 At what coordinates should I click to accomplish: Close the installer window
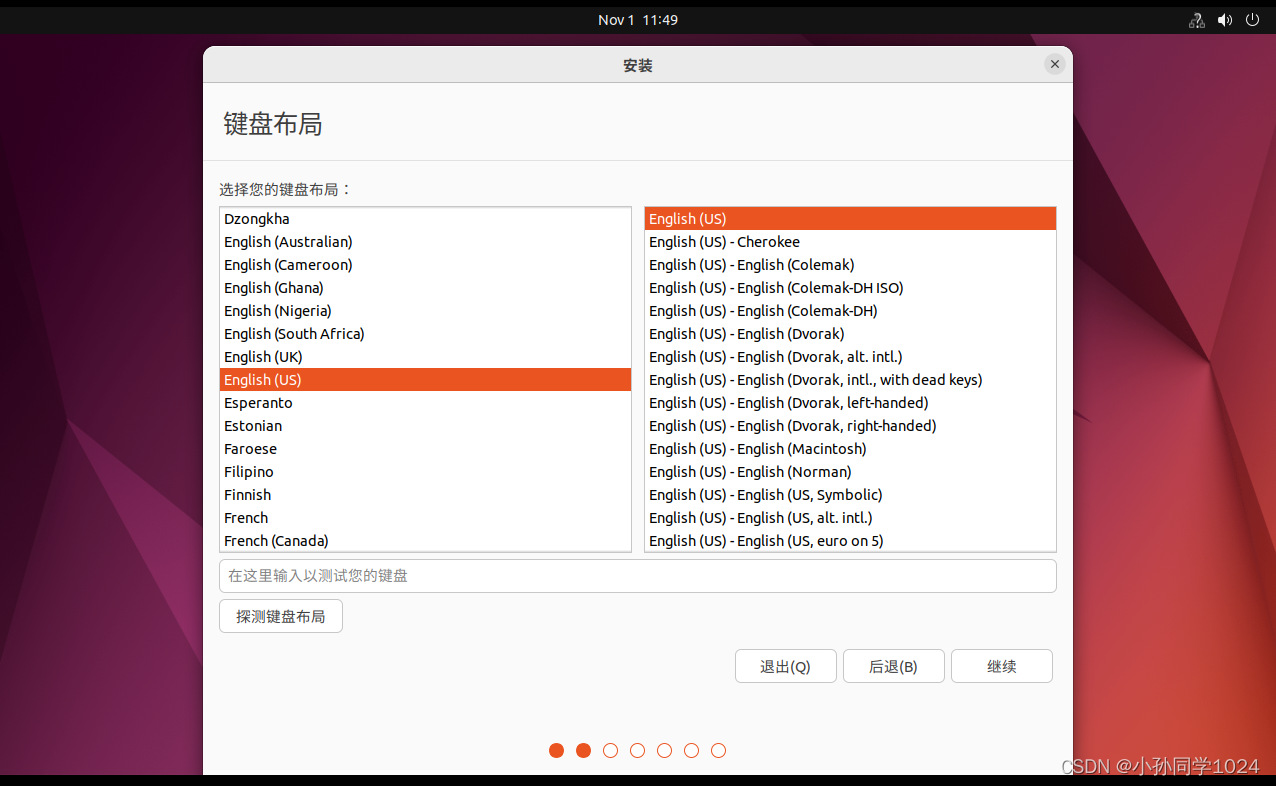click(x=1054, y=64)
